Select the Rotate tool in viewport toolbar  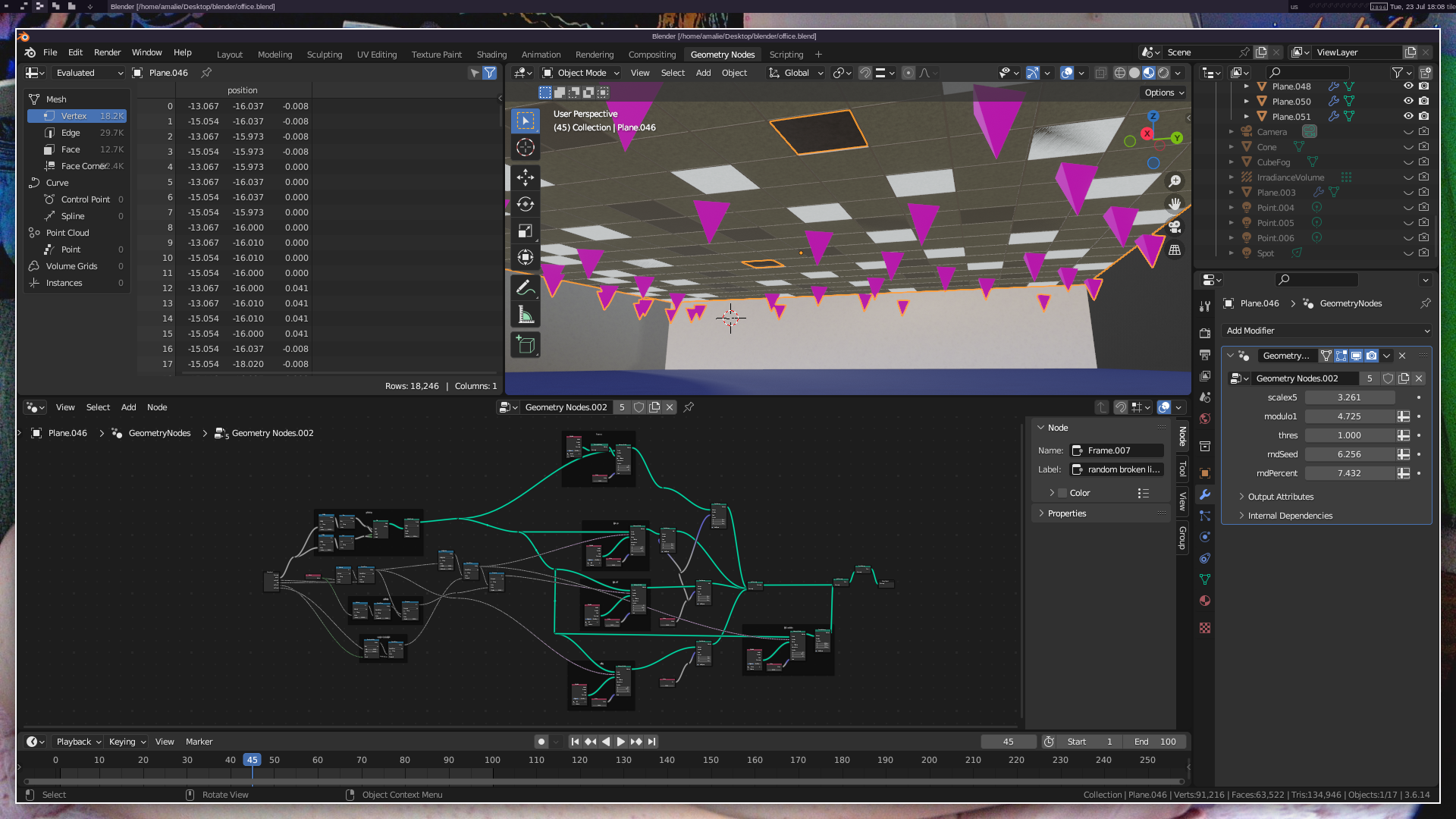coord(526,204)
